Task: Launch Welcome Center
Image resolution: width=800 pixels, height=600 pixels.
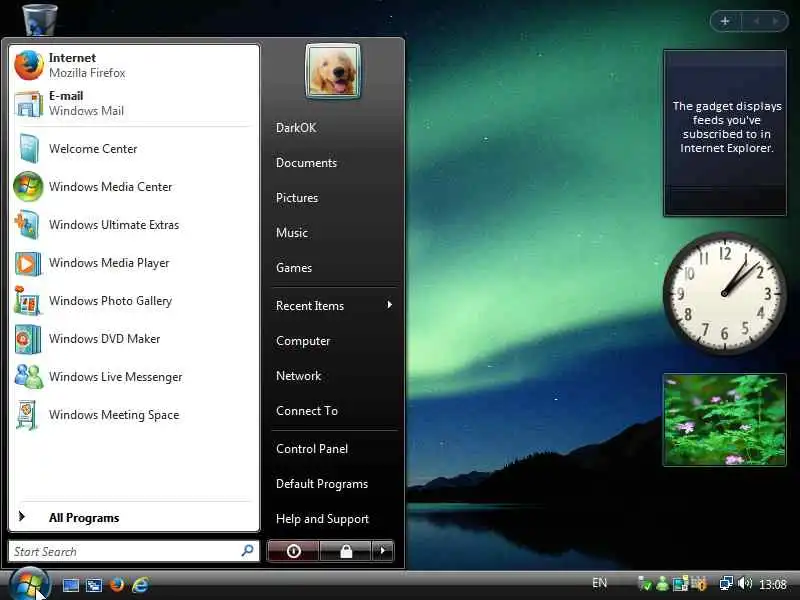Action: pos(134,148)
